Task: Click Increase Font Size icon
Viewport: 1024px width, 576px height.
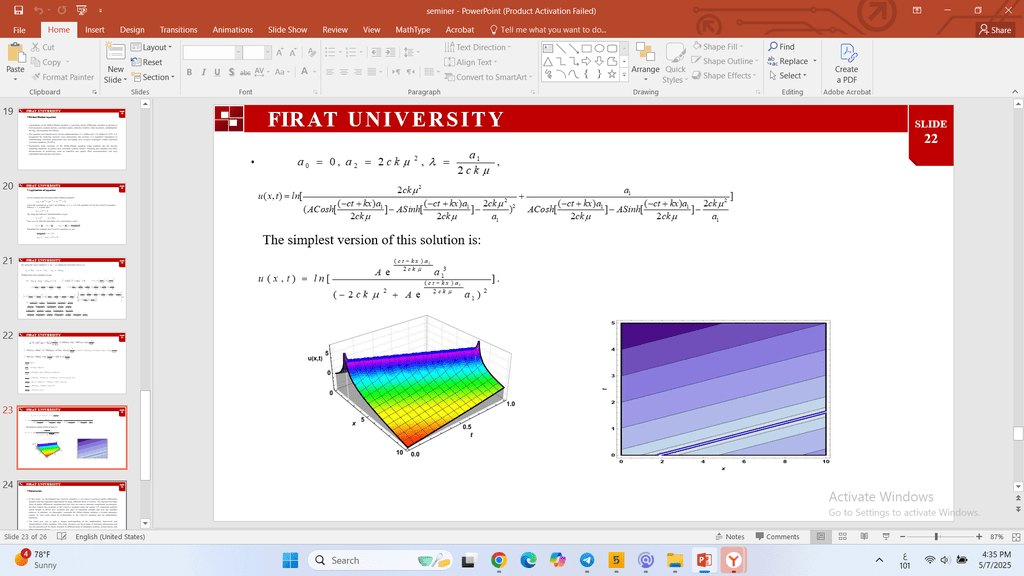Action: (280, 52)
